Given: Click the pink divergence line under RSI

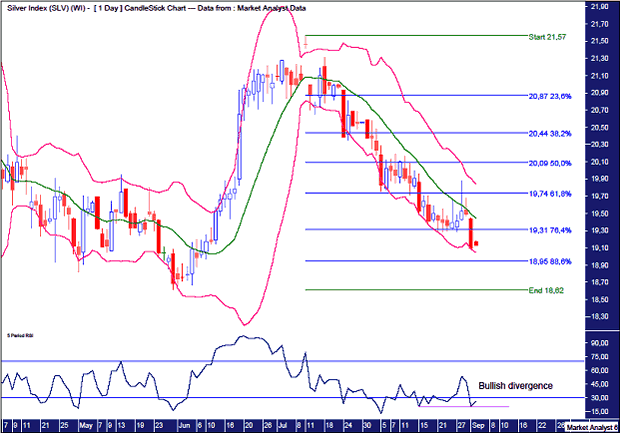Looking at the screenshot, I should pyautogui.click(x=464, y=406).
